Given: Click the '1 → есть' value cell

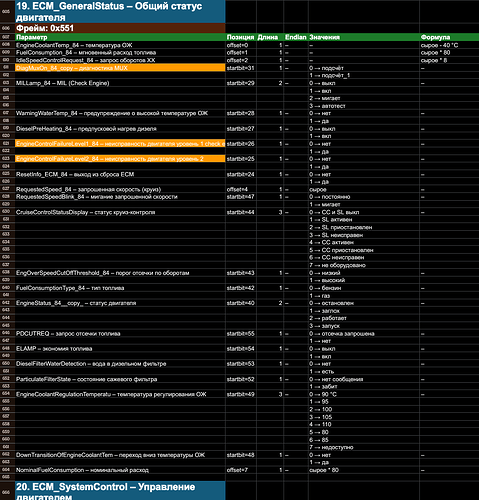Looking at the screenshot, I should coord(364,371).
